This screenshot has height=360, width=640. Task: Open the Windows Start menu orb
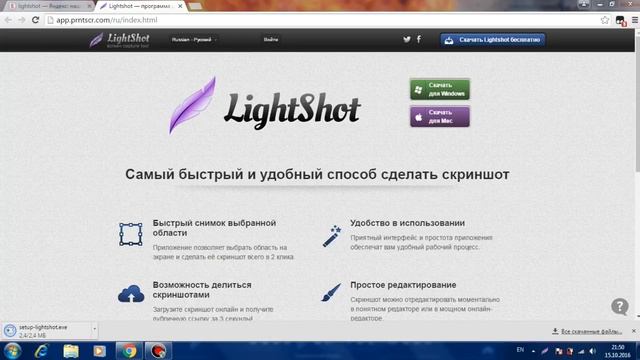tap(12, 351)
